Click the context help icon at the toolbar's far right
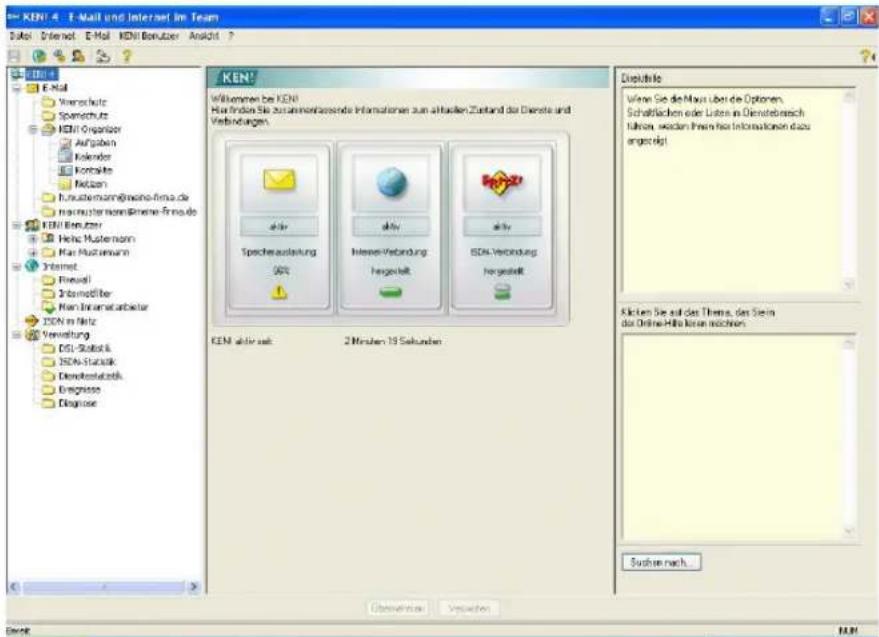Viewport: 879px width, 637px height. (867, 56)
